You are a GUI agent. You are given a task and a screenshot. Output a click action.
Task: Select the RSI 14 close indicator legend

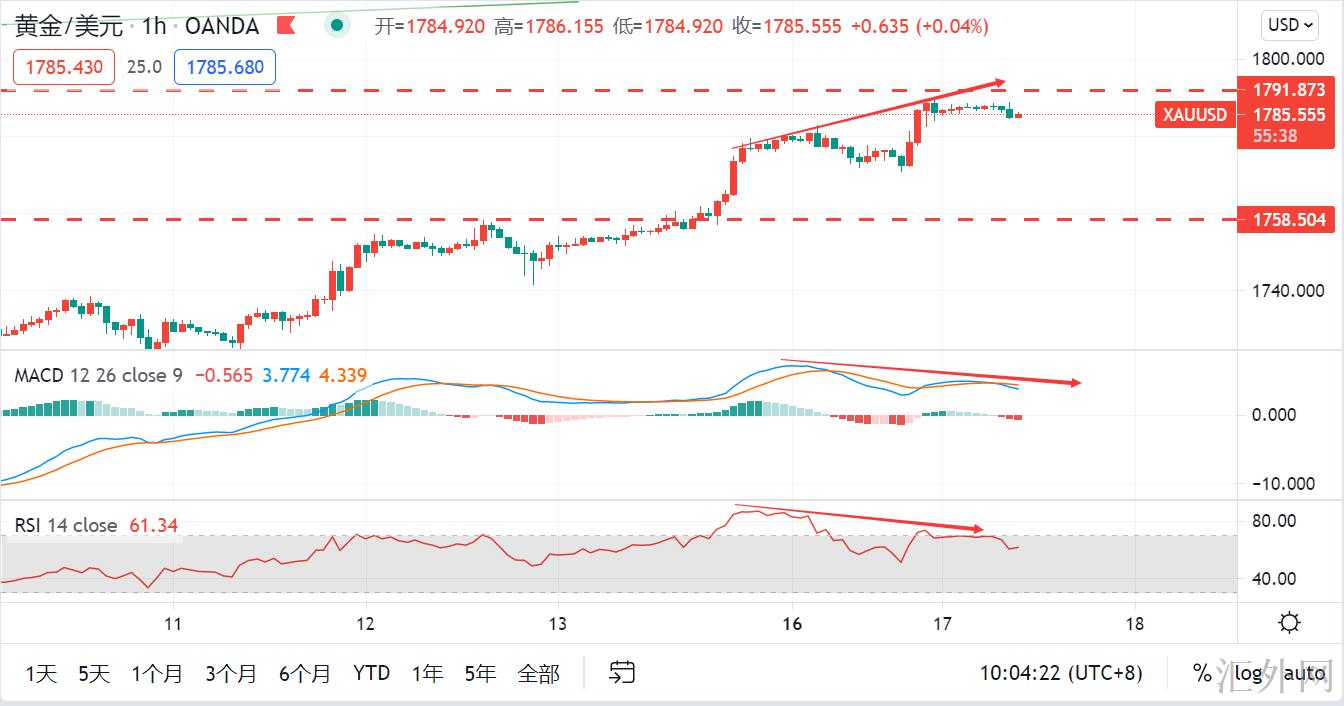point(66,525)
